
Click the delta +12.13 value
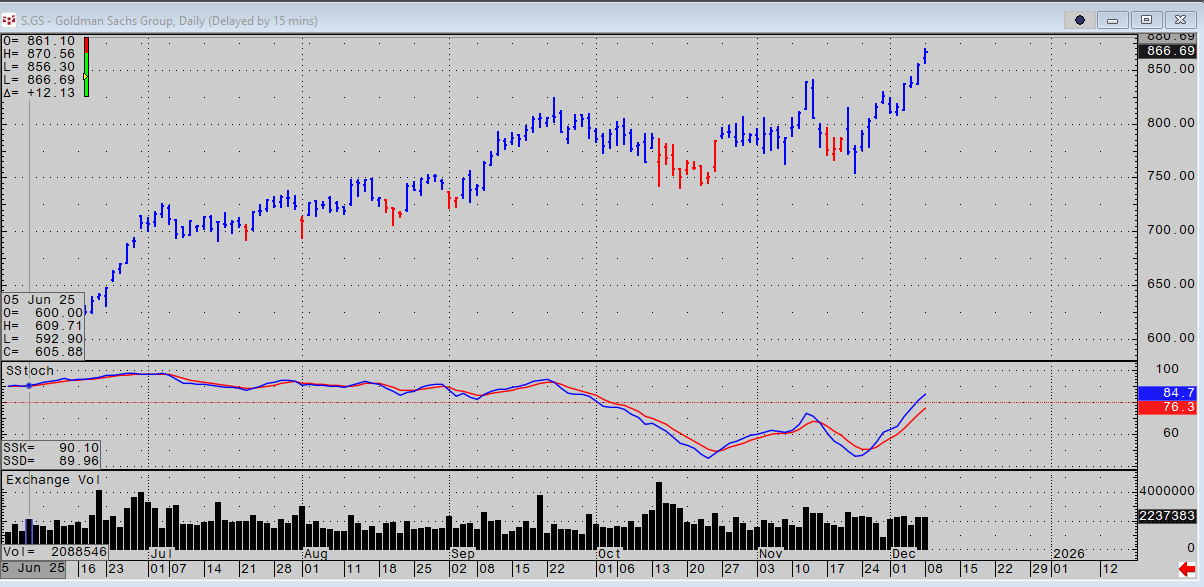pyautogui.click(x=40, y=93)
